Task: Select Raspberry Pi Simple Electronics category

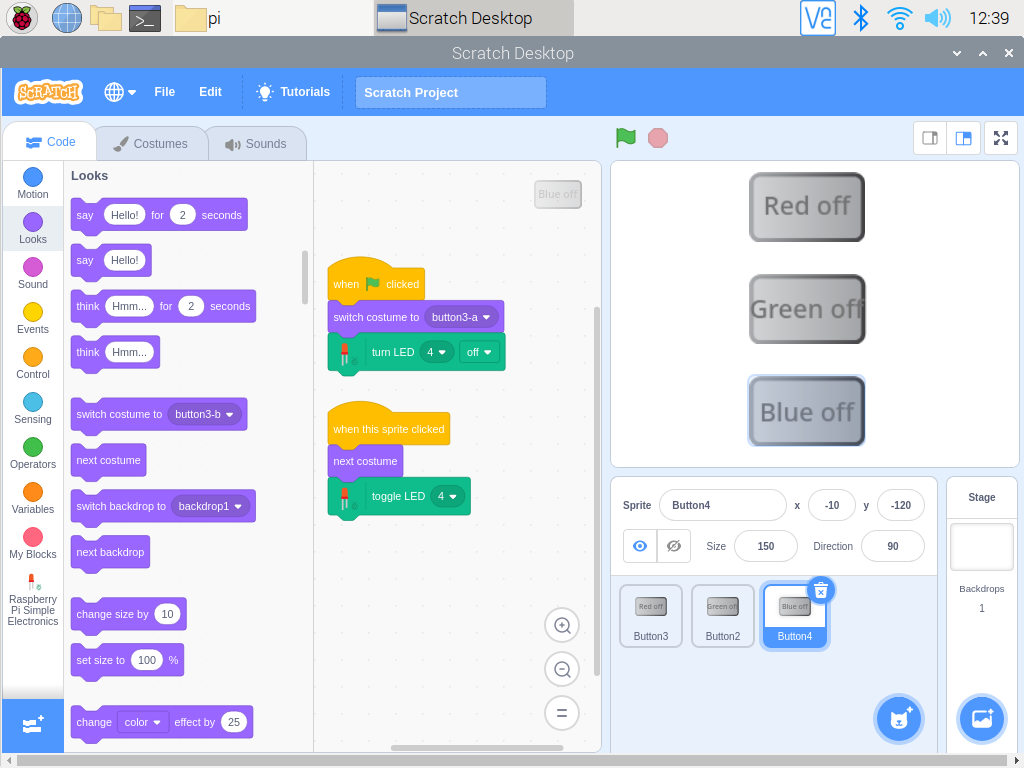Action: 33,600
